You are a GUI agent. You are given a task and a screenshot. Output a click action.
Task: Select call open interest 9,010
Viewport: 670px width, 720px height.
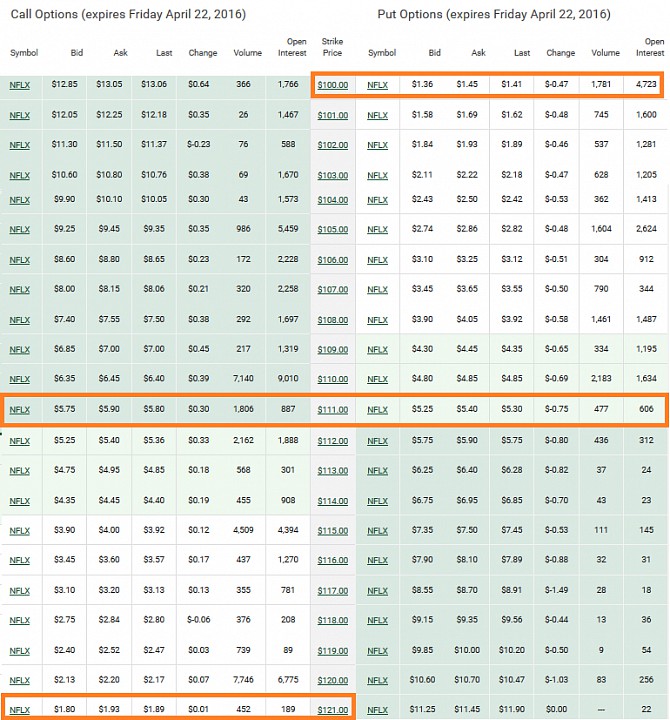pos(288,378)
